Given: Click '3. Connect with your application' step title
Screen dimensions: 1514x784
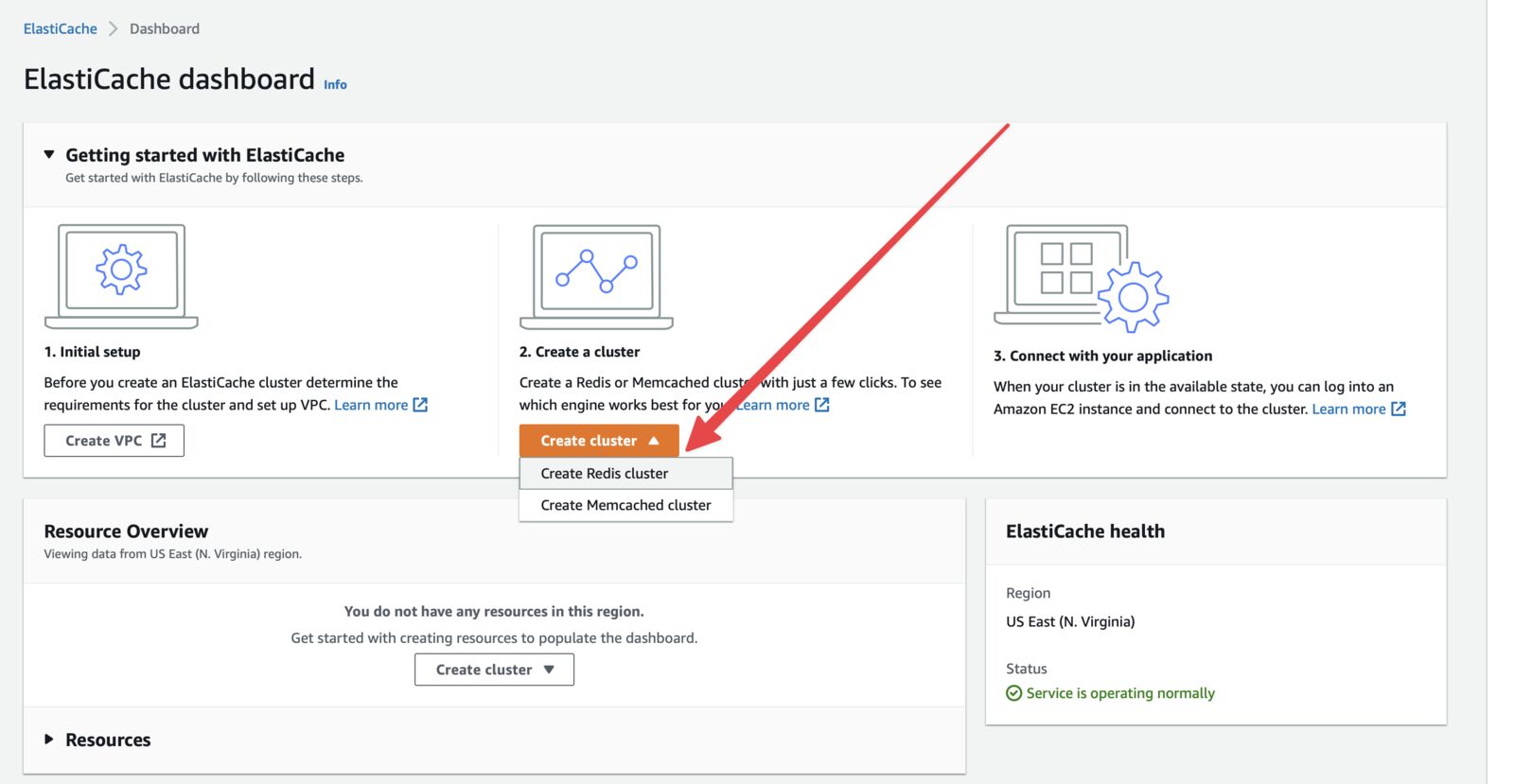Looking at the screenshot, I should (x=1102, y=356).
